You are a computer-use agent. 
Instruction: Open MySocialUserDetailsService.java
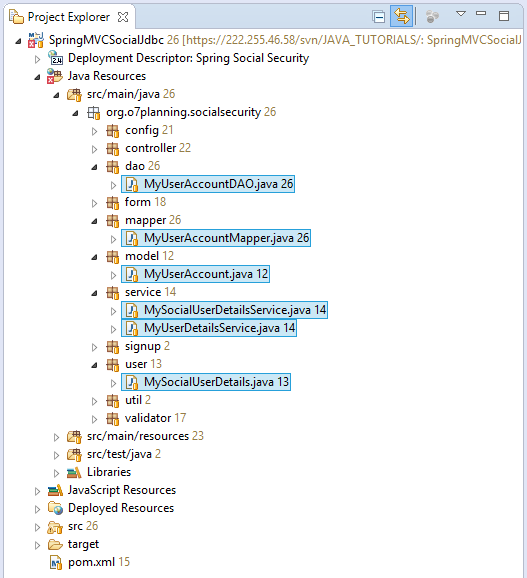[224, 310]
